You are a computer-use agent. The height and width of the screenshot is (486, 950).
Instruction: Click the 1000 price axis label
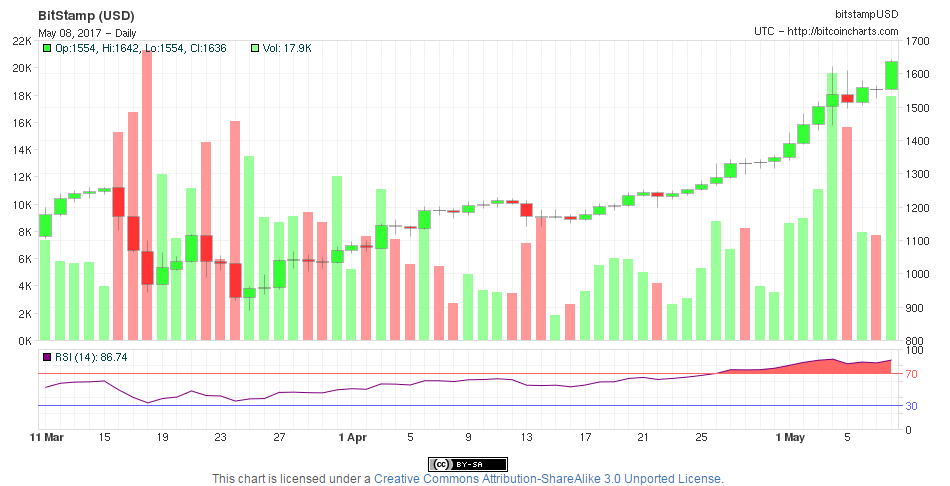(917, 275)
